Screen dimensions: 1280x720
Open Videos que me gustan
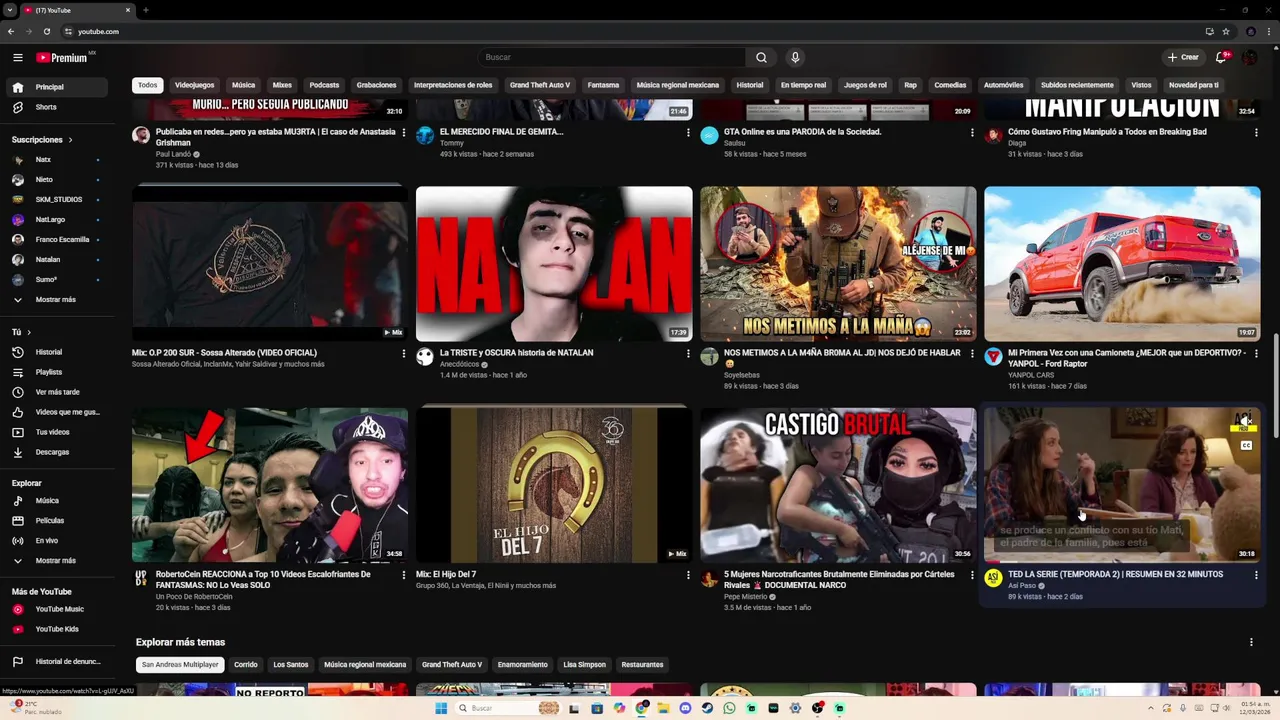pyautogui.click(x=56, y=412)
